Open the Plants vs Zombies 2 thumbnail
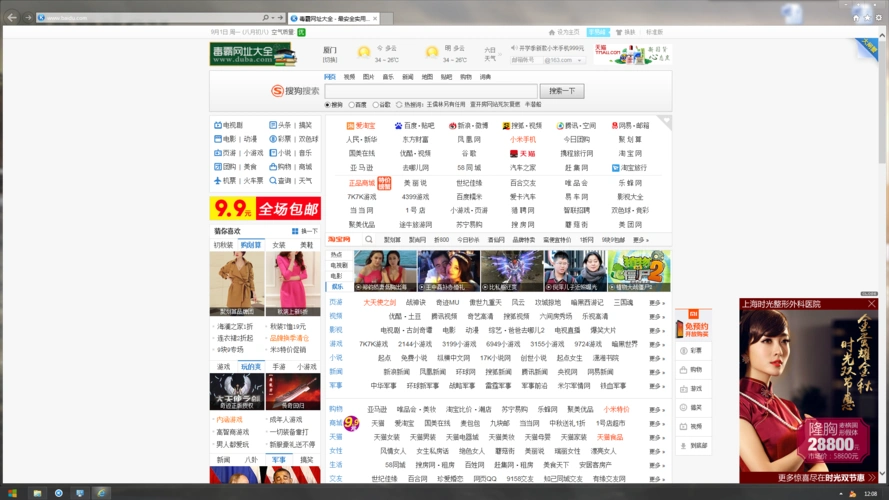 click(639, 271)
